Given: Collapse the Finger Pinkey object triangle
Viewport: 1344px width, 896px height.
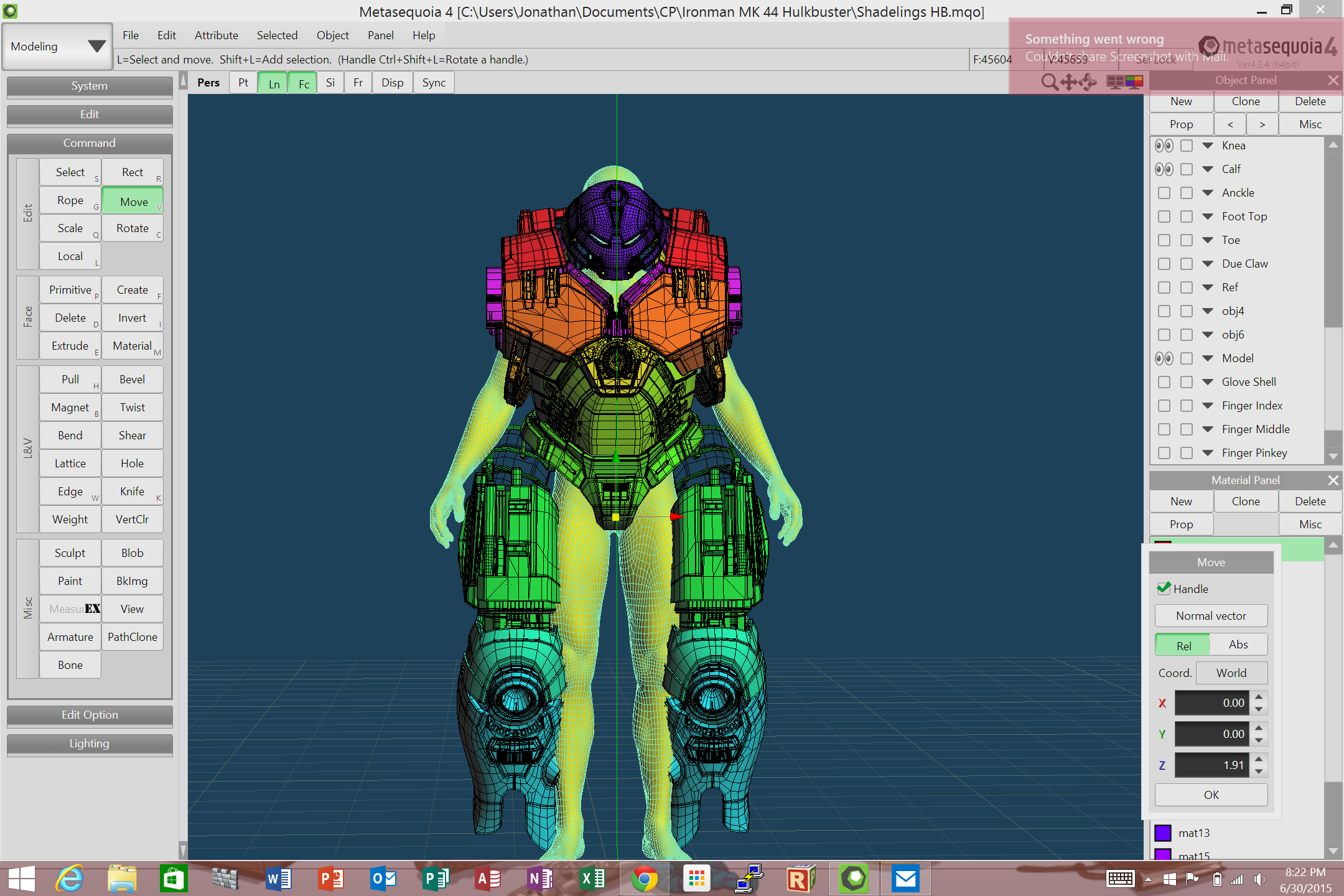Looking at the screenshot, I should click(x=1208, y=453).
